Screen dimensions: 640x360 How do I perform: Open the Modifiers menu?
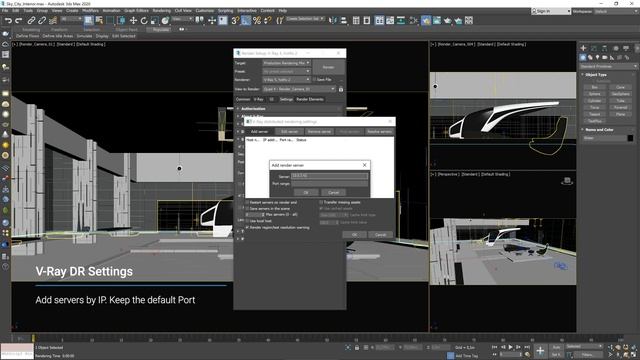(x=91, y=11)
